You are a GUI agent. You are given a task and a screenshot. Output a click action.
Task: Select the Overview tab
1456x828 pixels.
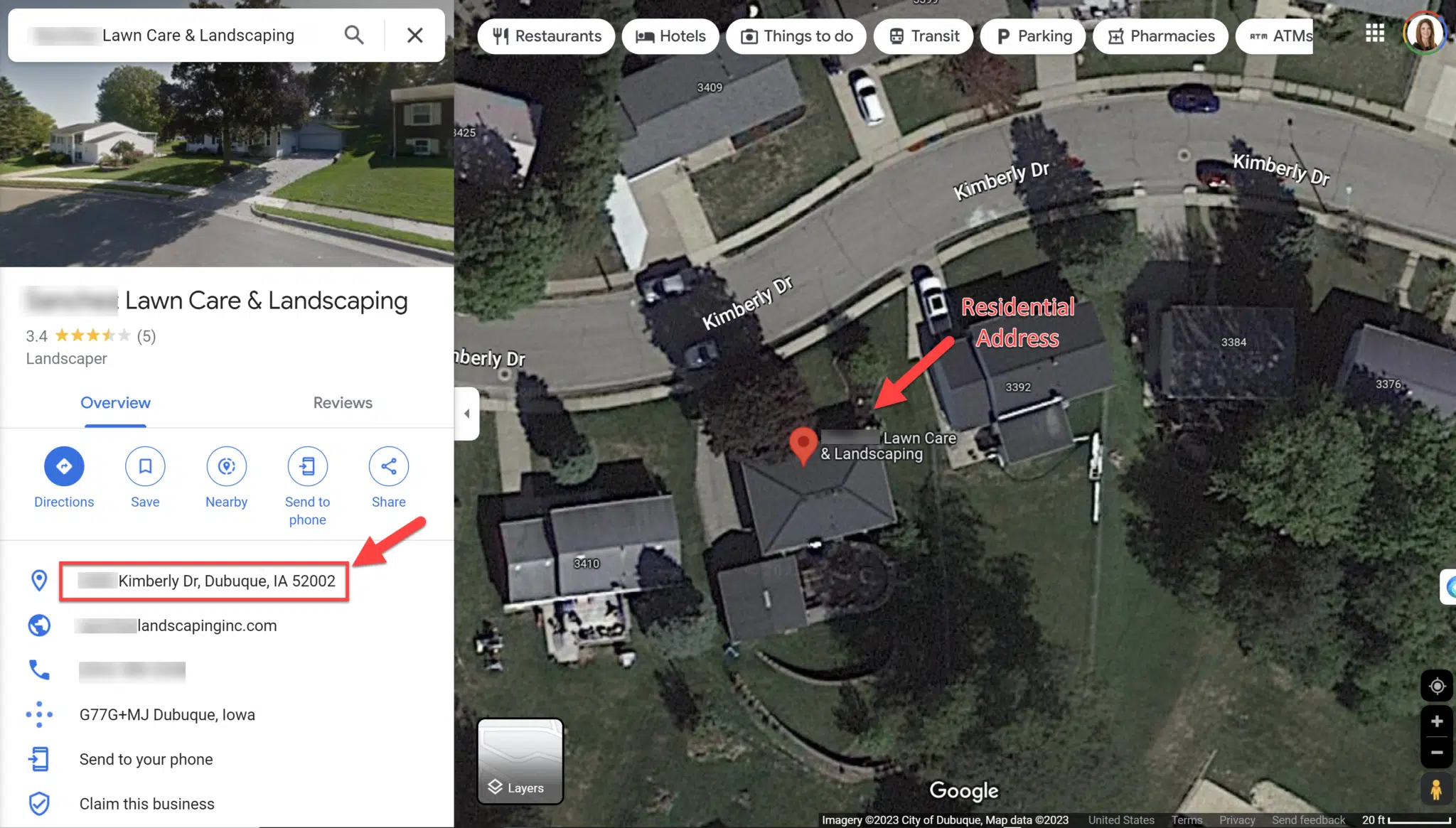[116, 403]
